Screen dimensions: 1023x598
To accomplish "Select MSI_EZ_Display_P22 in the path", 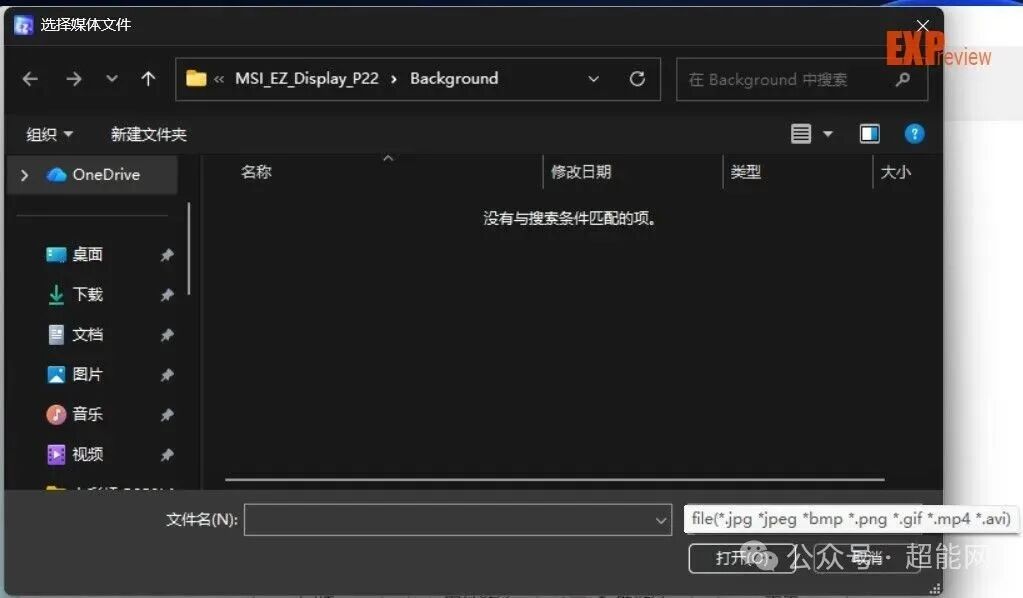I will pyautogui.click(x=307, y=79).
